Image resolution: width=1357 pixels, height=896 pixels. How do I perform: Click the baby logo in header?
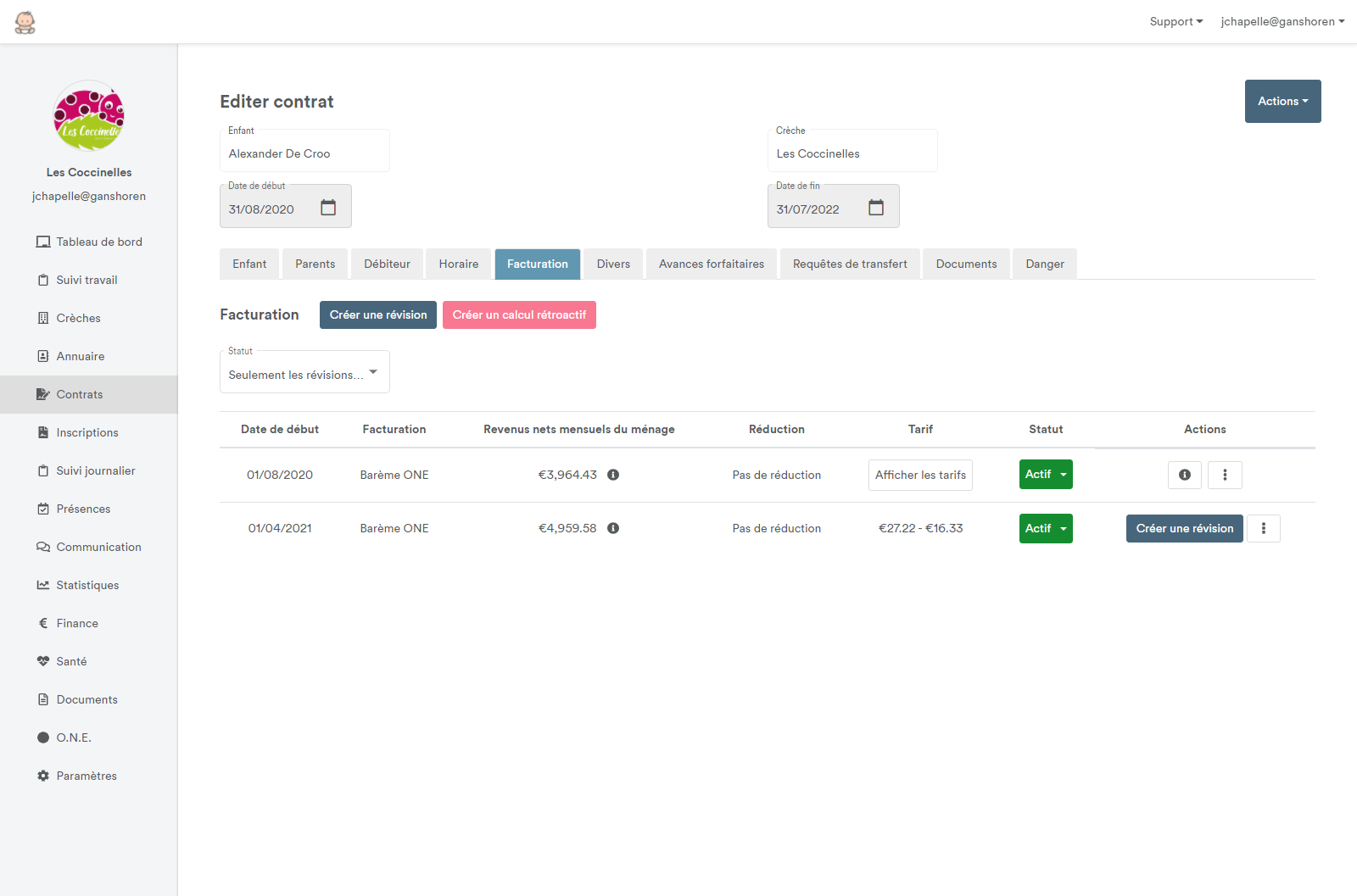click(x=25, y=22)
